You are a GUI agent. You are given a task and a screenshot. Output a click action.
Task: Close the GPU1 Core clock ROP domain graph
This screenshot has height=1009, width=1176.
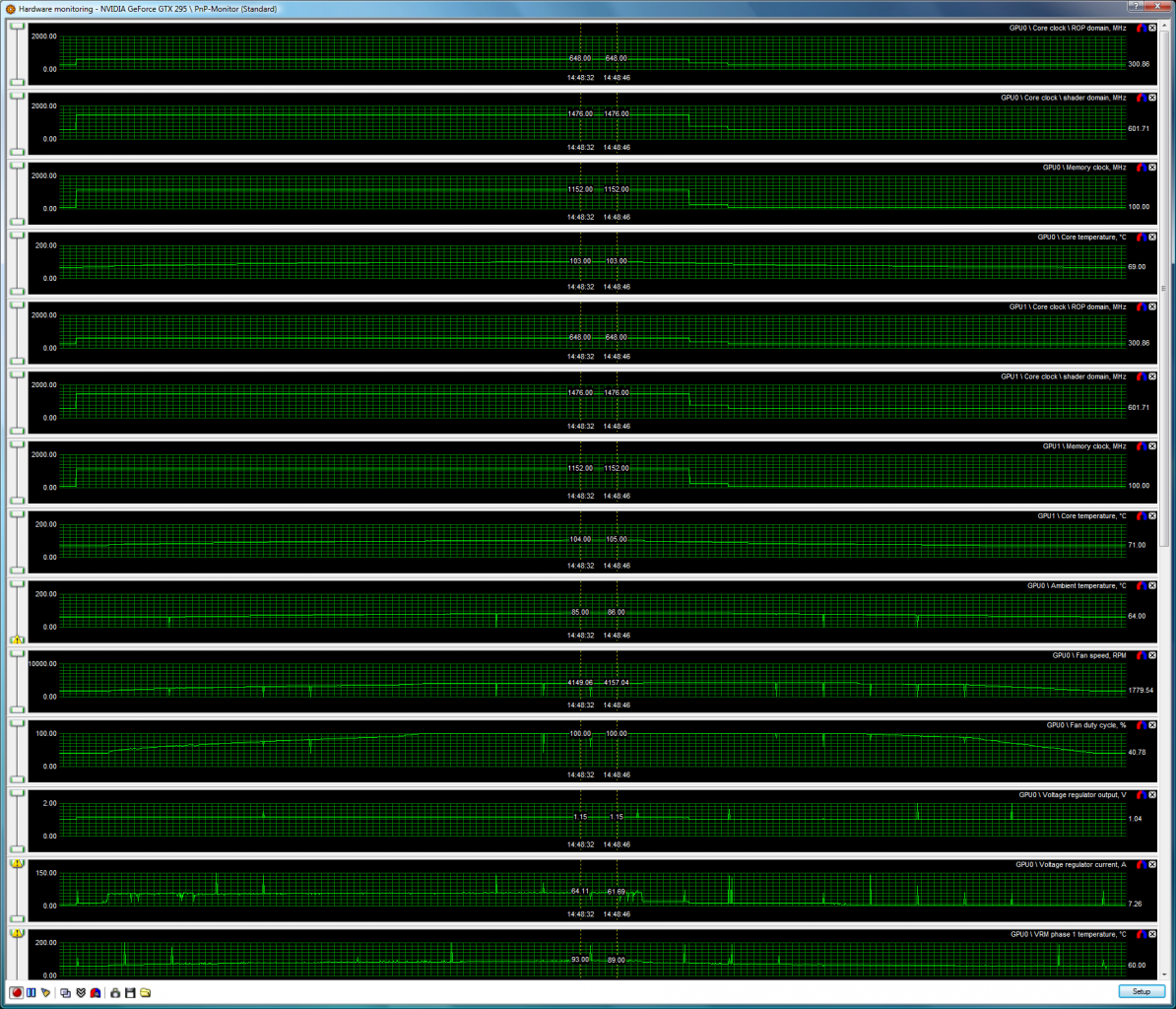(x=1152, y=306)
